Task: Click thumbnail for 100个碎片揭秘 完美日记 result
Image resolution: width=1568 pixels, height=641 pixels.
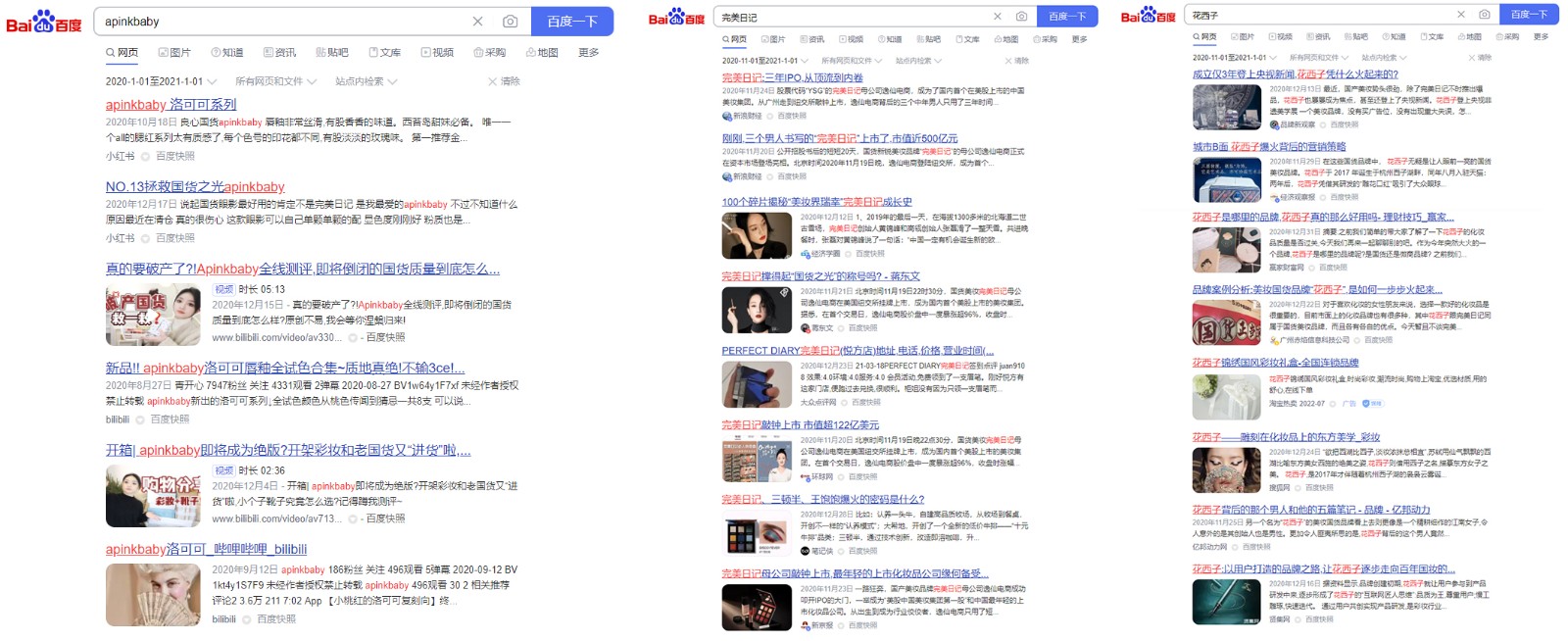Action: (757, 235)
